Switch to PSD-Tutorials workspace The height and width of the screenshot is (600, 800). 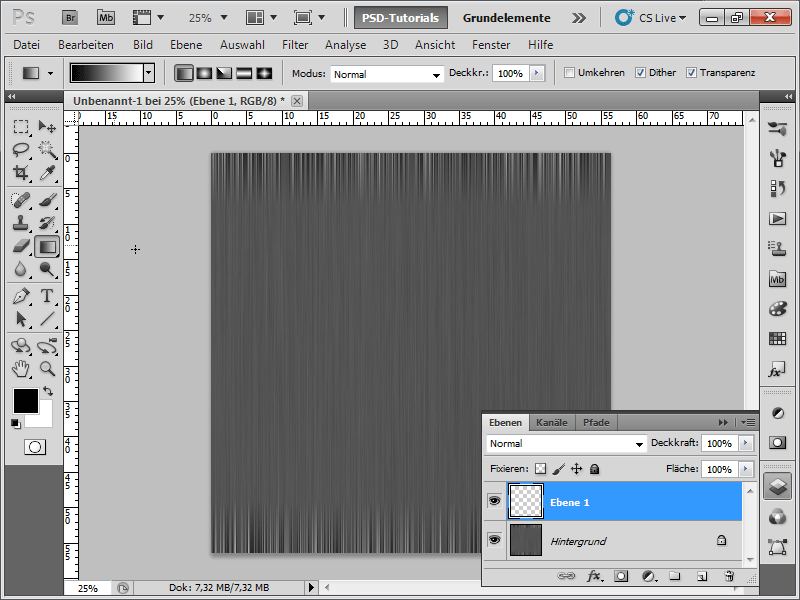click(401, 18)
